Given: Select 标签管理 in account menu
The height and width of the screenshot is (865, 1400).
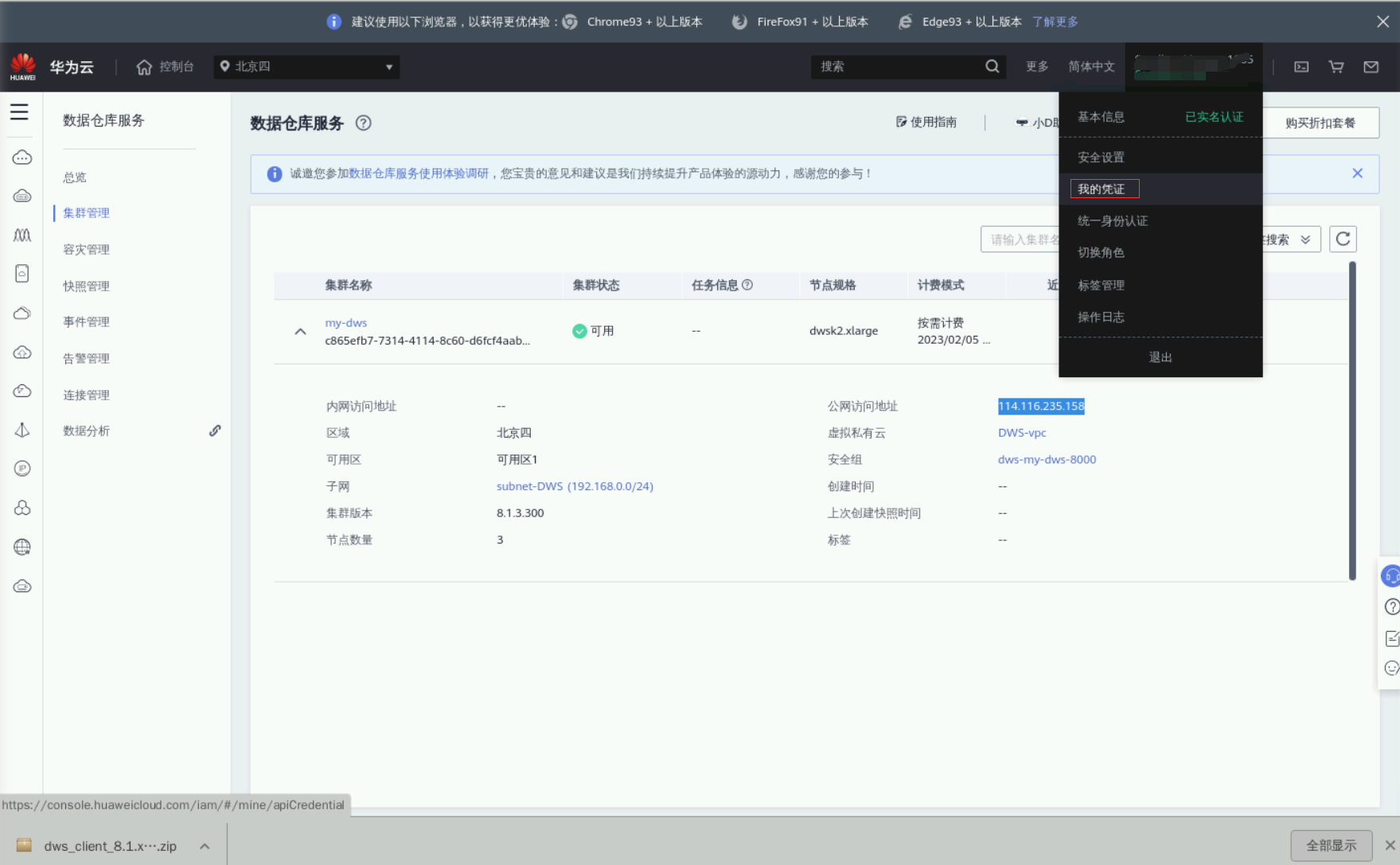Looking at the screenshot, I should (1101, 285).
